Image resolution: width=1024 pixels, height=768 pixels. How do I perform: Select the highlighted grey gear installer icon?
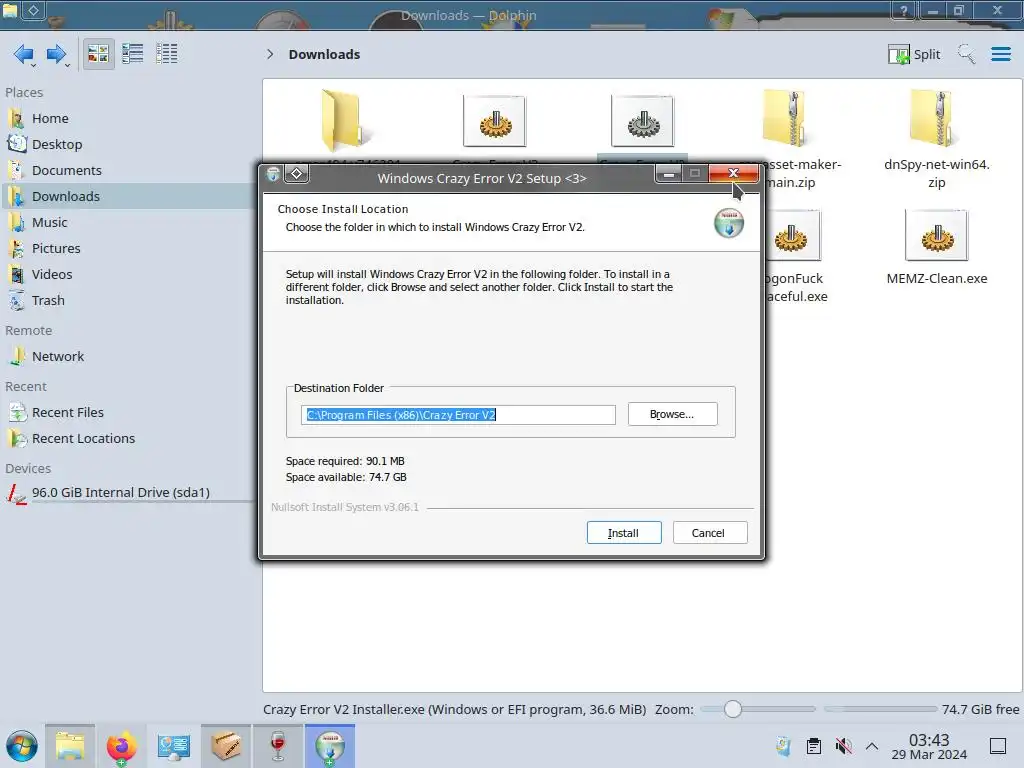(643, 121)
